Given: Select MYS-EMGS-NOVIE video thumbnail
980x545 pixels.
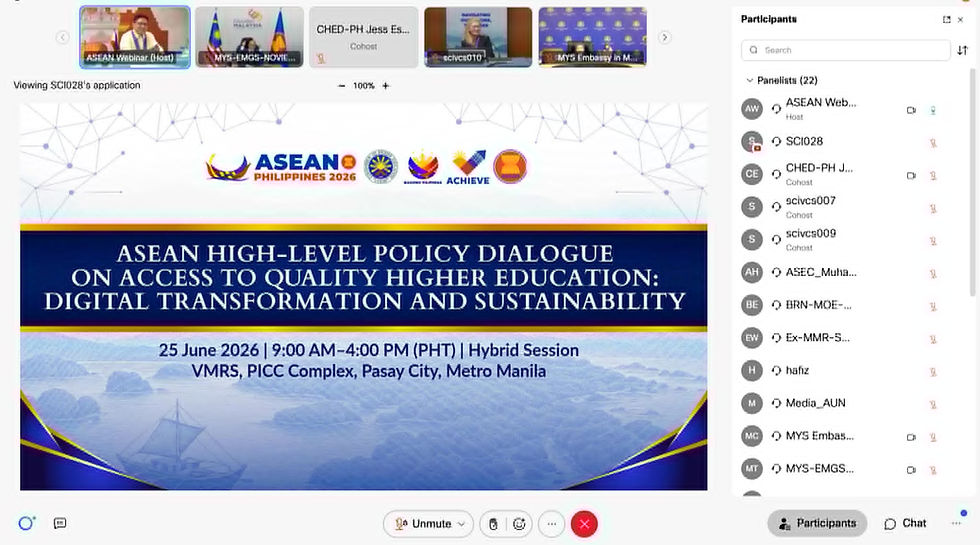Looking at the screenshot, I should coord(249,37).
